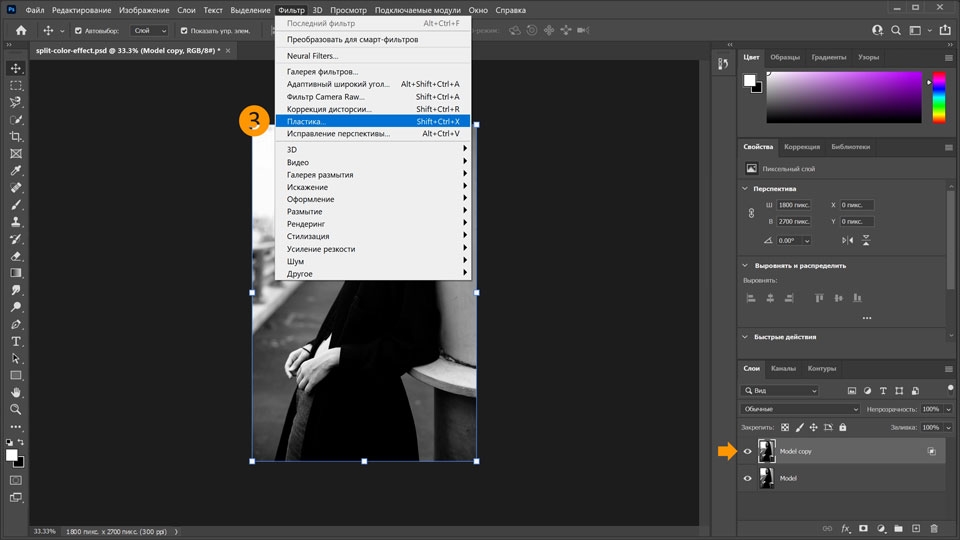
Task: Select the Pen tool
Action: [x=16, y=324]
